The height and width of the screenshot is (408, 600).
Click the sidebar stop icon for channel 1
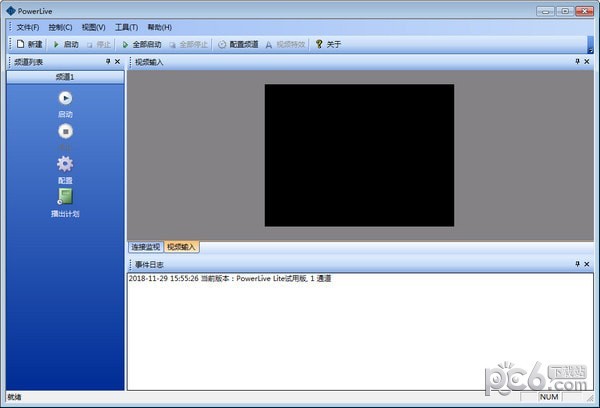[x=65, y=131]
